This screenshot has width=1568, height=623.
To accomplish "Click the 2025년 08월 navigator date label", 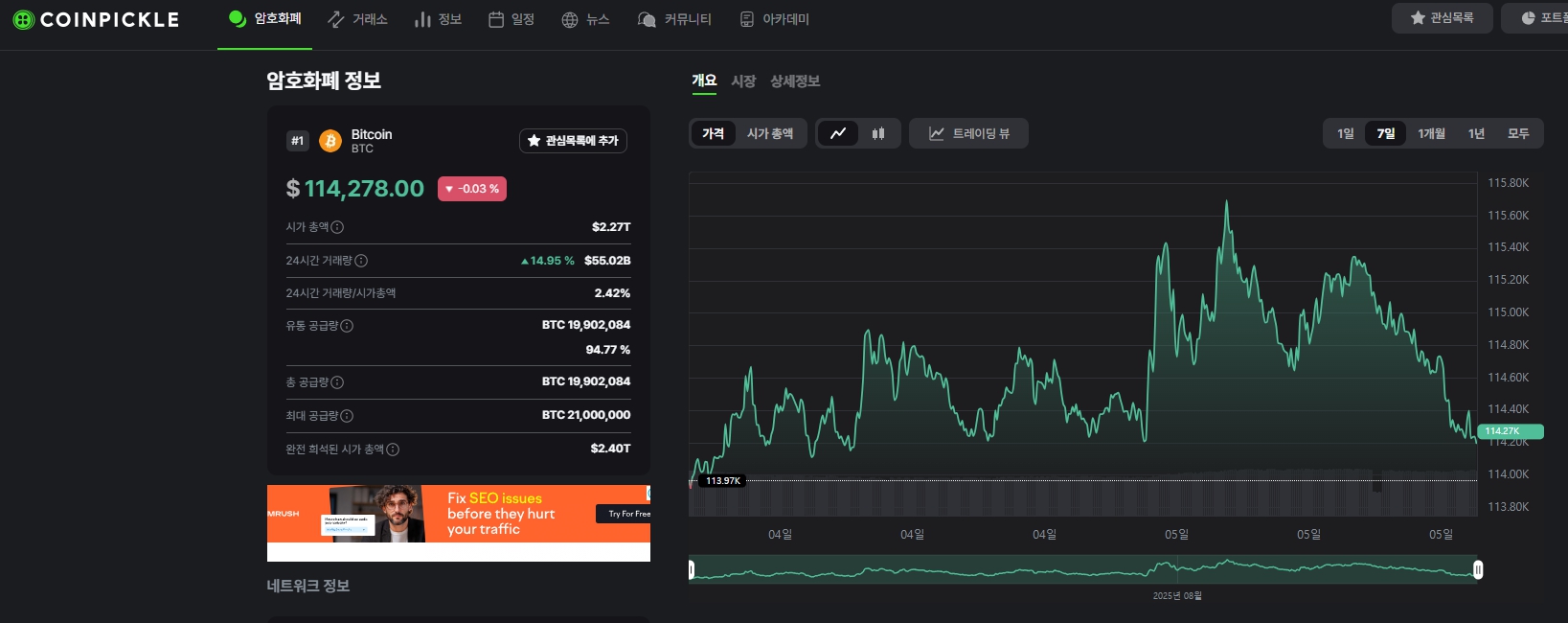I will pyautogui.click(x=1177, y=596).
